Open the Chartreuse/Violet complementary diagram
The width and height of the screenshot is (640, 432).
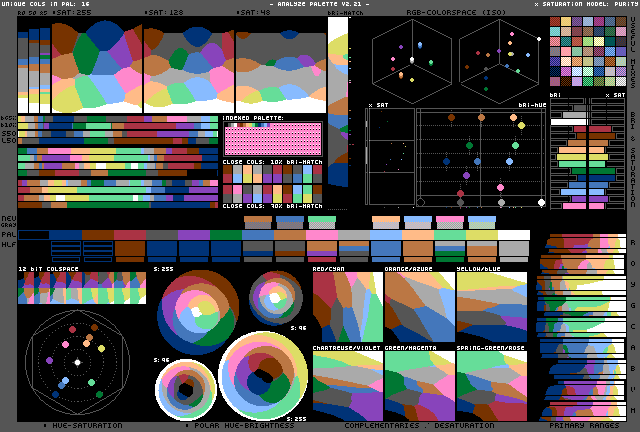(x=348, y=386)
